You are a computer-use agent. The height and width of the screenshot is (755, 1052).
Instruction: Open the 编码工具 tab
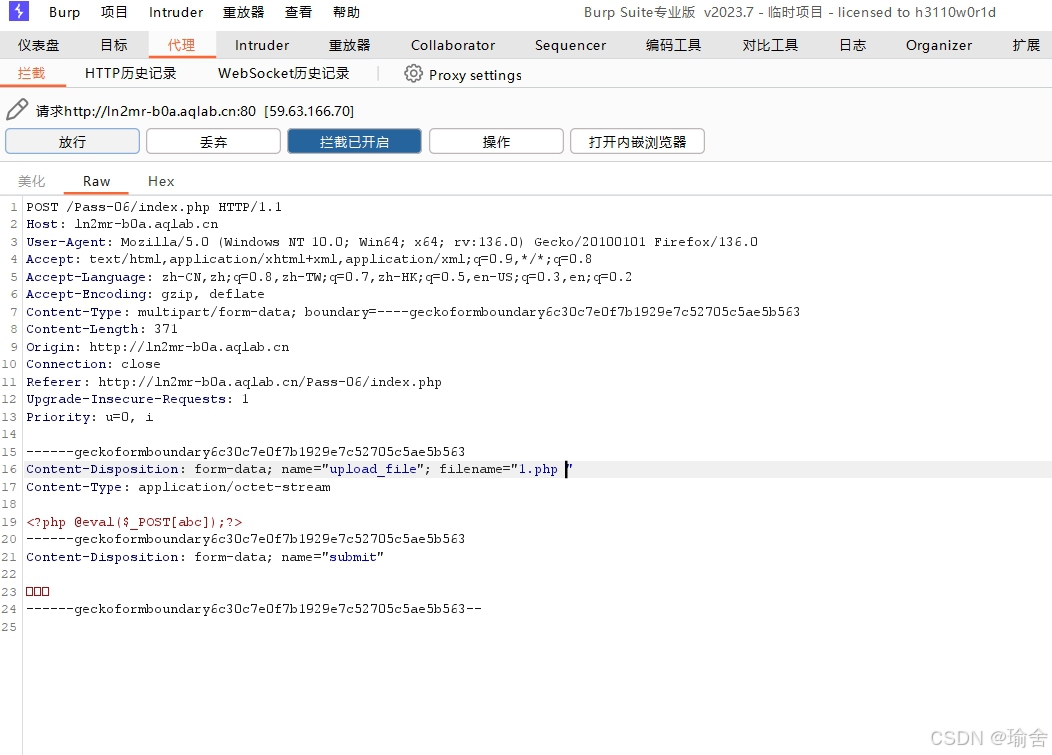pos(674,45)
